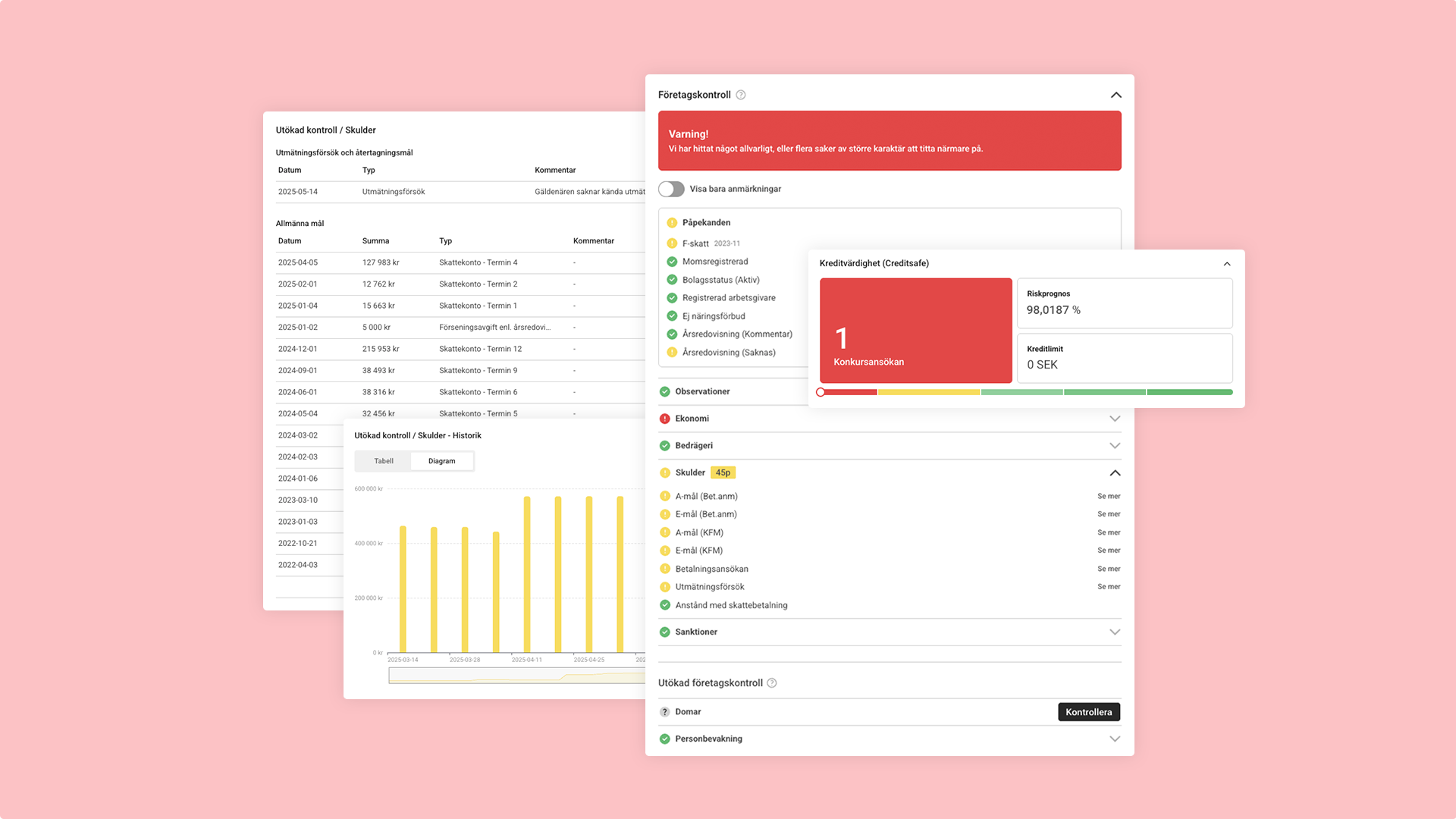The width and height of the screenshot is (1456, 819).
Task: Collapse the Kreditvärdighet (Creditsafe) card
Action: click(1227, 264)
